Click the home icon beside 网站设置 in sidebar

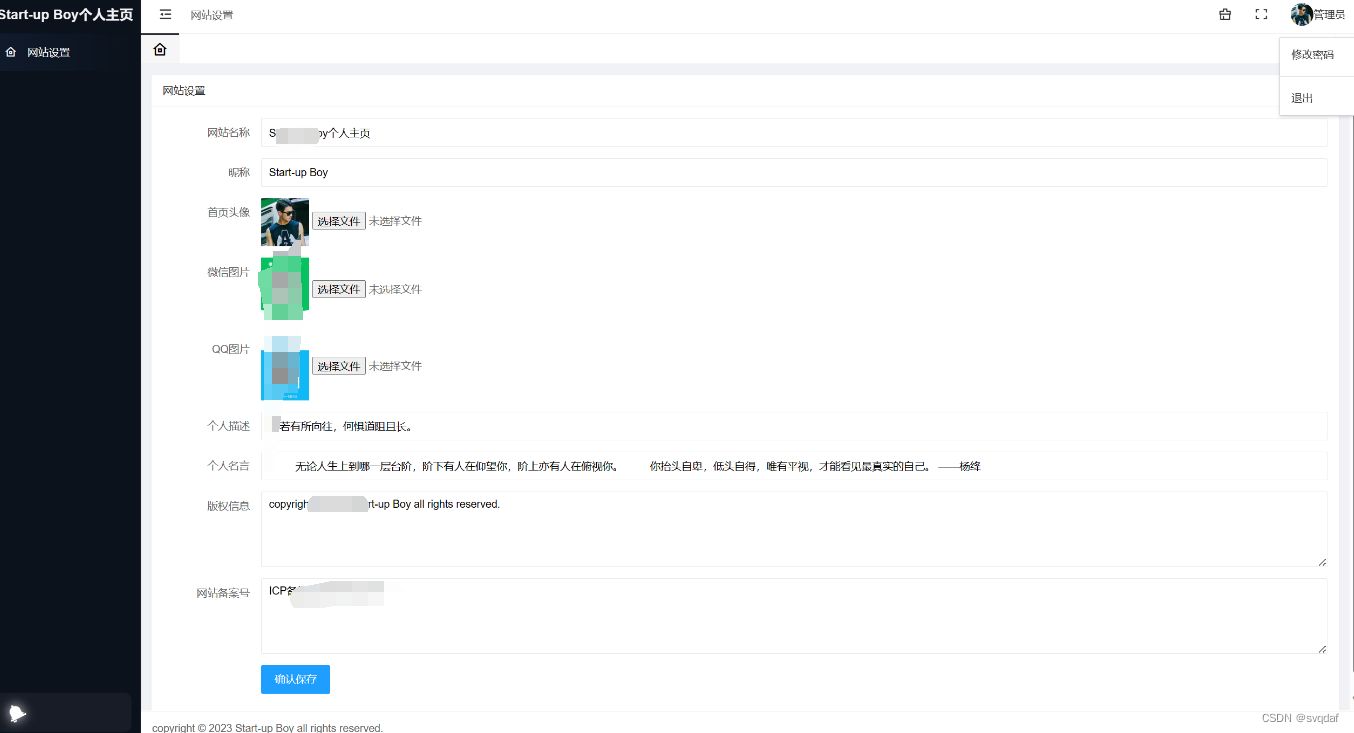tap(12, 51)
